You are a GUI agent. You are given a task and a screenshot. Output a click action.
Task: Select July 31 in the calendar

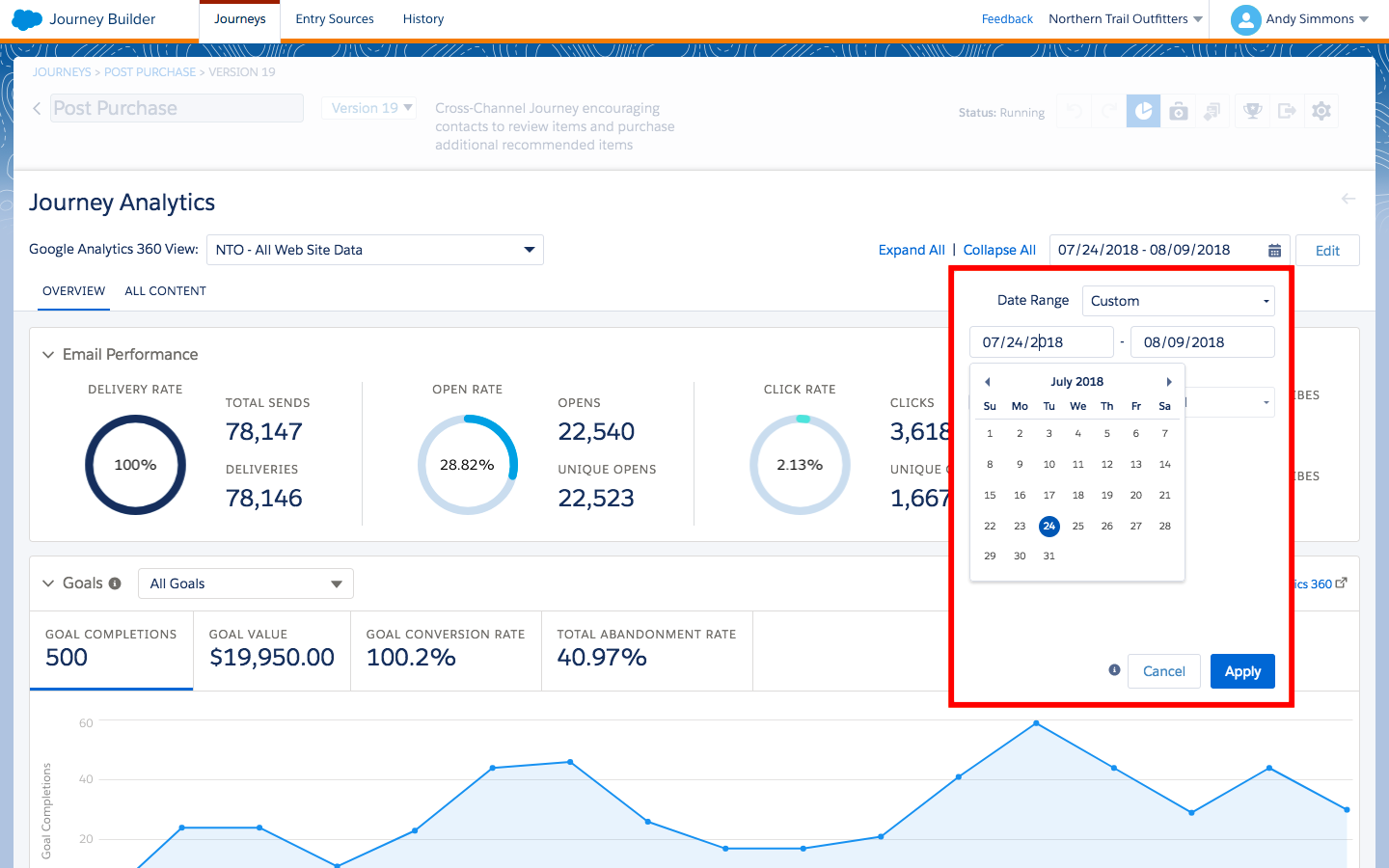pyautogui.click(x=1049, y=556)
